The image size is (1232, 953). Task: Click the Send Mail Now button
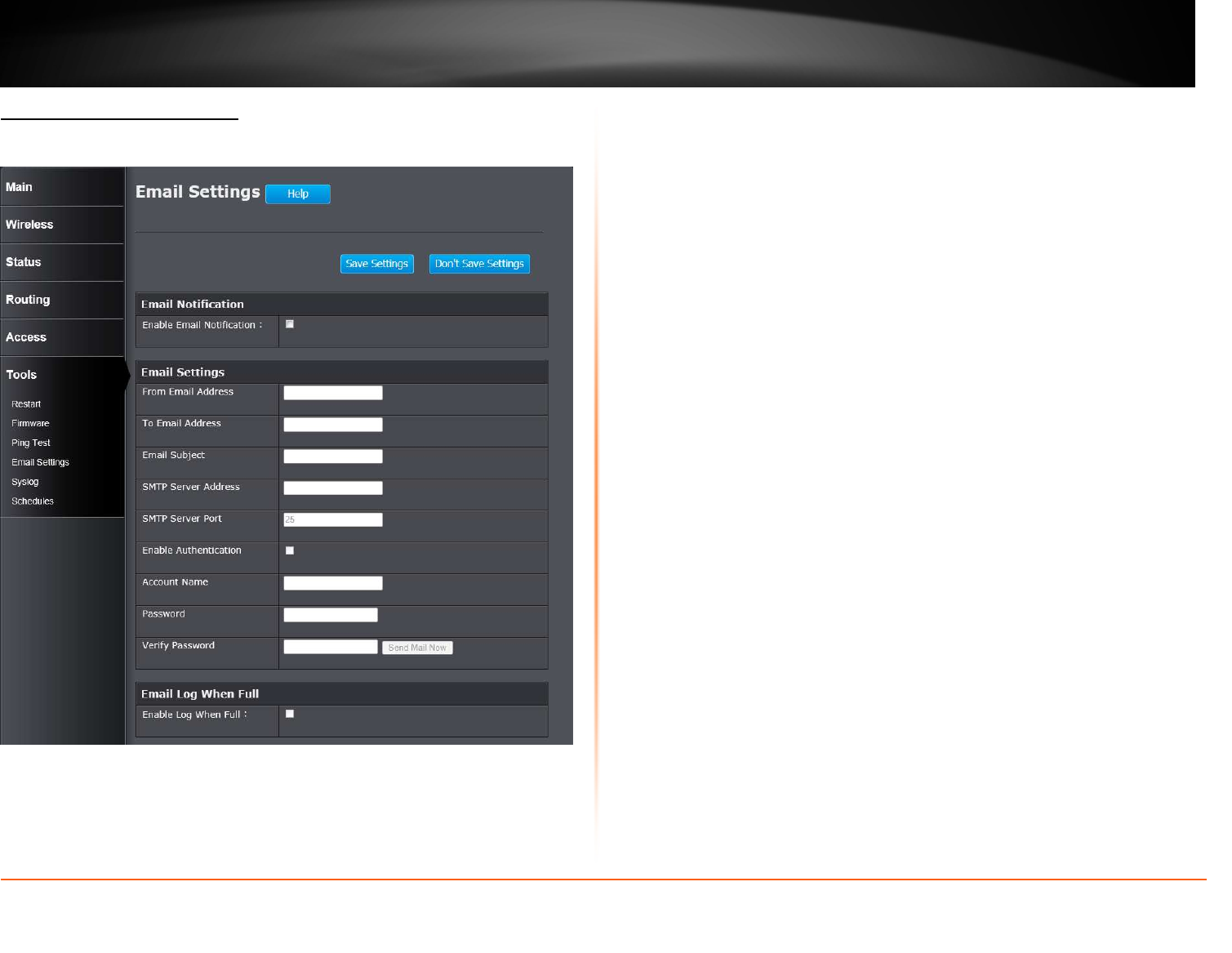pyautogui.click(x=417, y=648)
